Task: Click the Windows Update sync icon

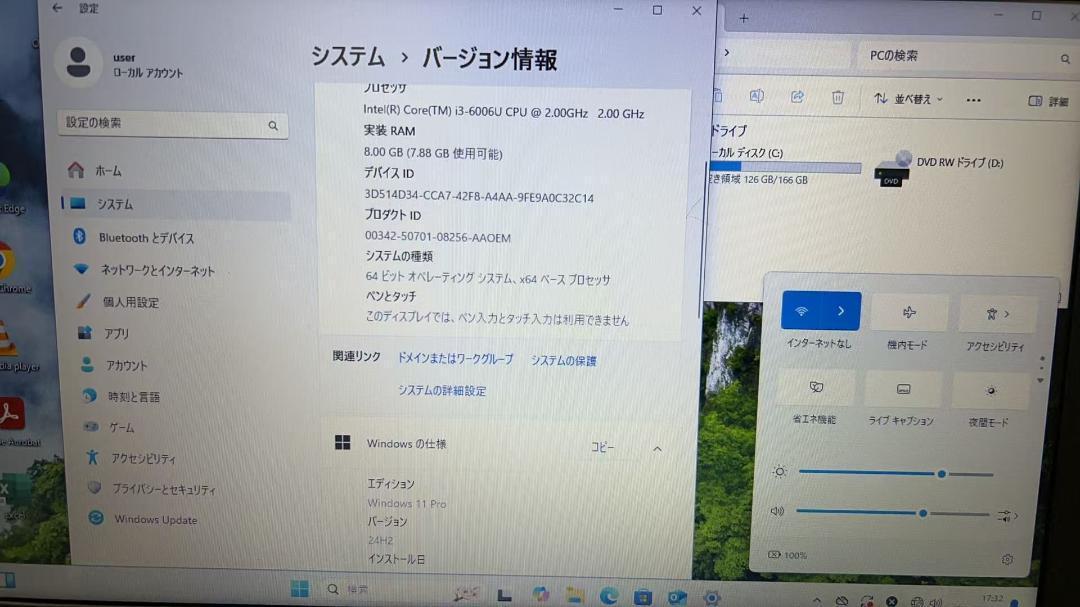Action: pos(96,518)
